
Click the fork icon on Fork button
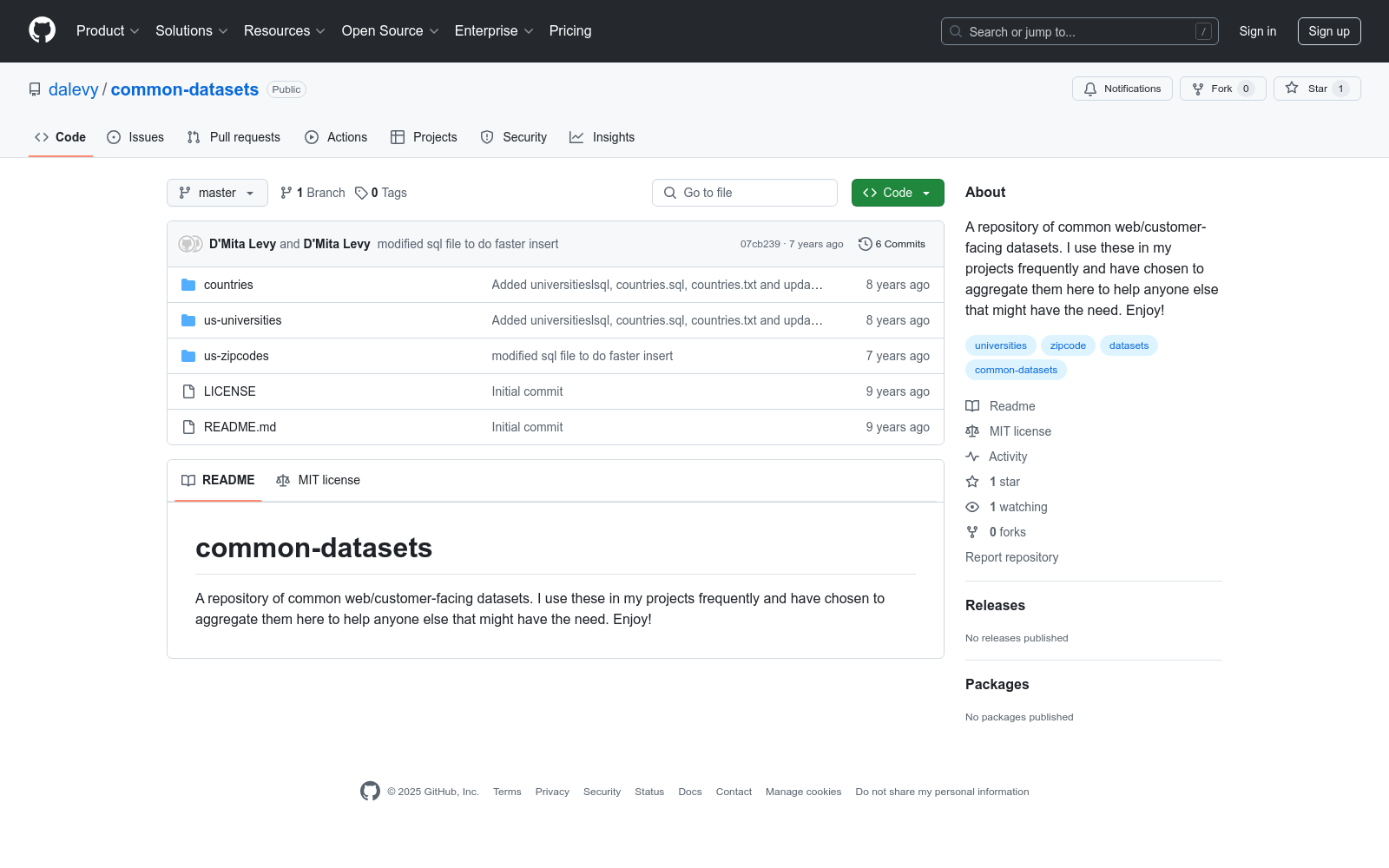(1198, 89)
